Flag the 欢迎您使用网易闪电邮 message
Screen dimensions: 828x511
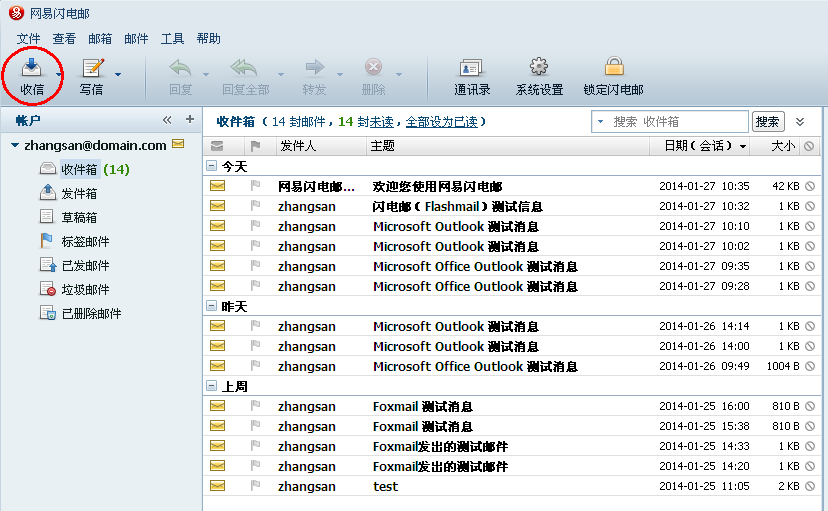[x=256, y=186]
